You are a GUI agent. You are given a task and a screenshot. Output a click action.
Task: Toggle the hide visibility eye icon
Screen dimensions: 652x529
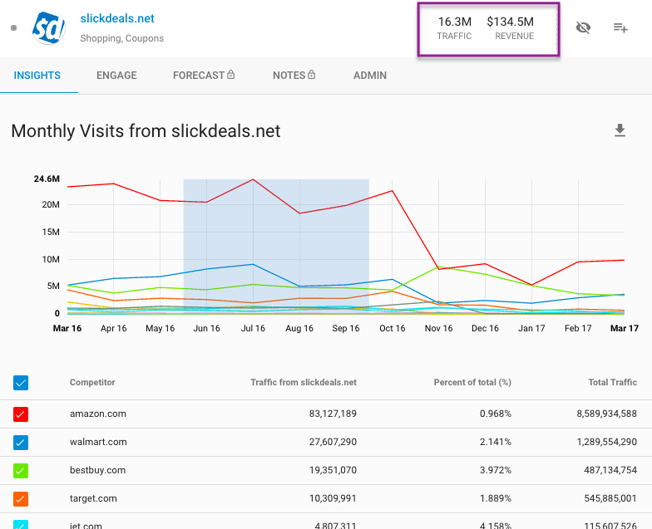click(583, 28)
